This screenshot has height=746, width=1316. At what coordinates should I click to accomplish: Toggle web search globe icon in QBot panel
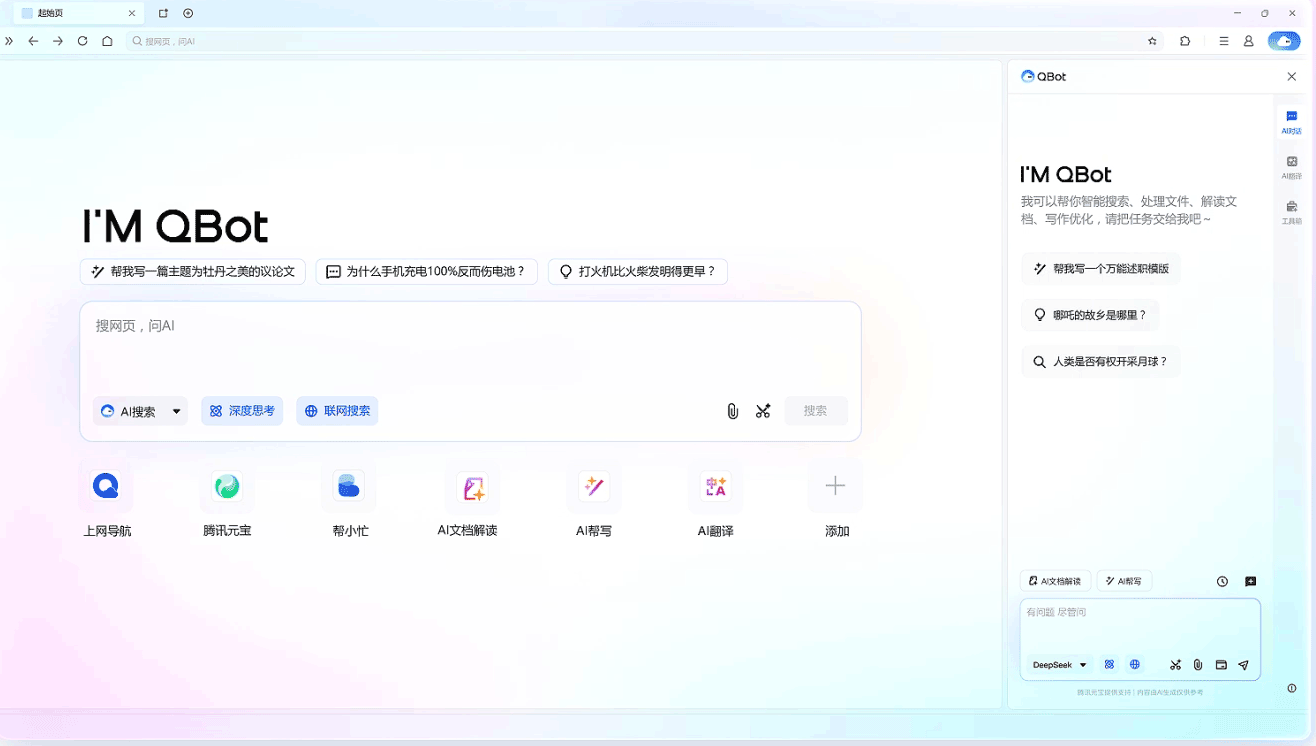pos(1135,665)
